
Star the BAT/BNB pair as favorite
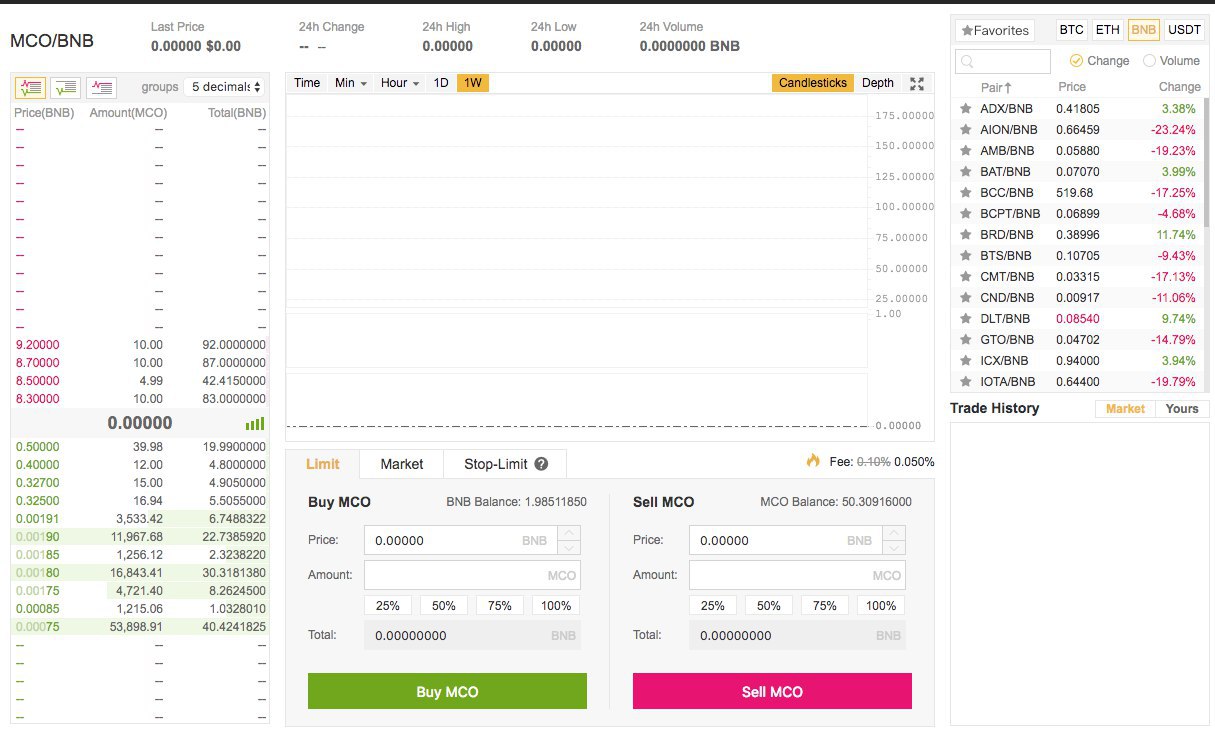965,171
